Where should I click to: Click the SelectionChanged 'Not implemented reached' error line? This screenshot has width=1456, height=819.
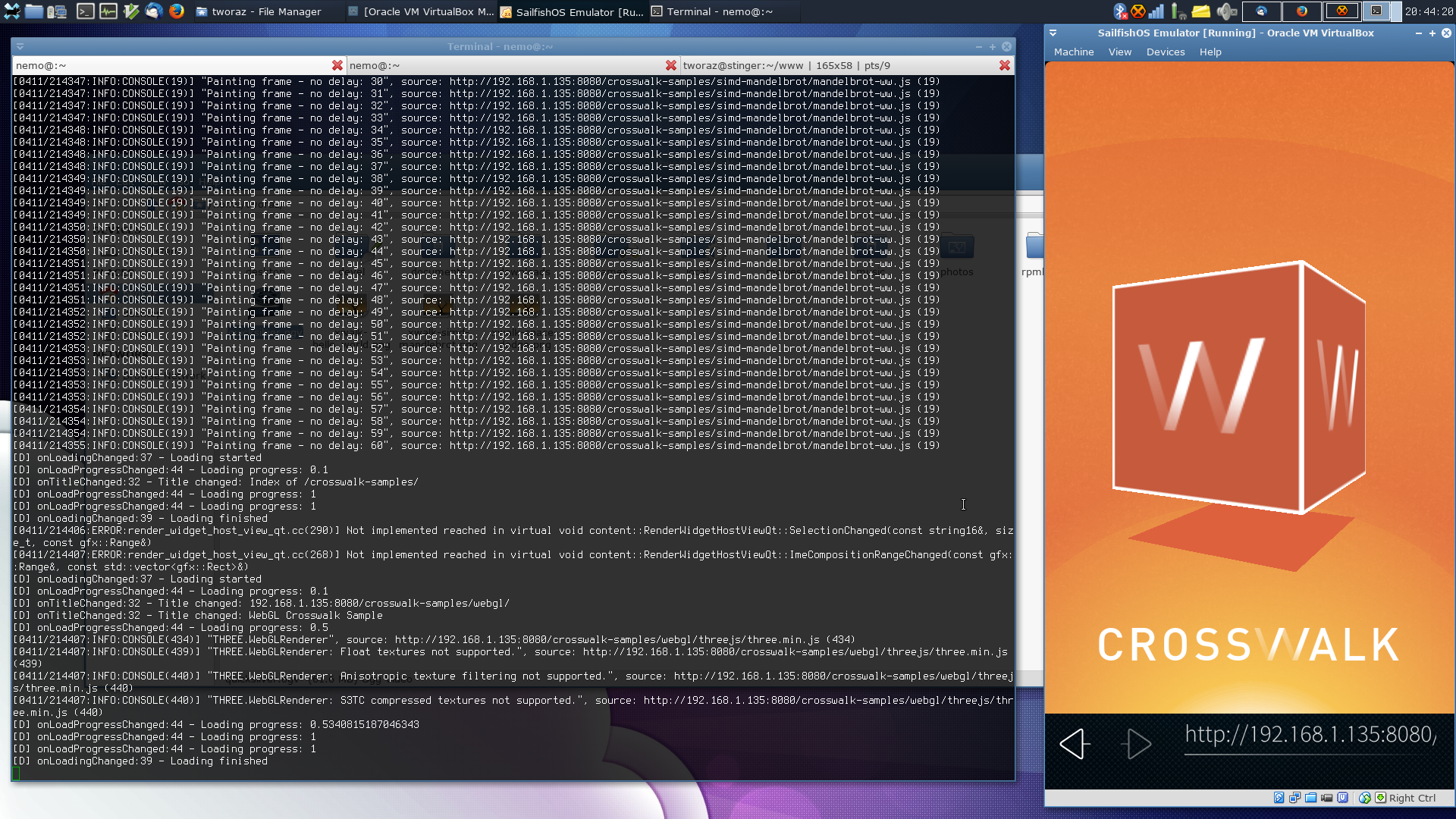tap(513, 537)
